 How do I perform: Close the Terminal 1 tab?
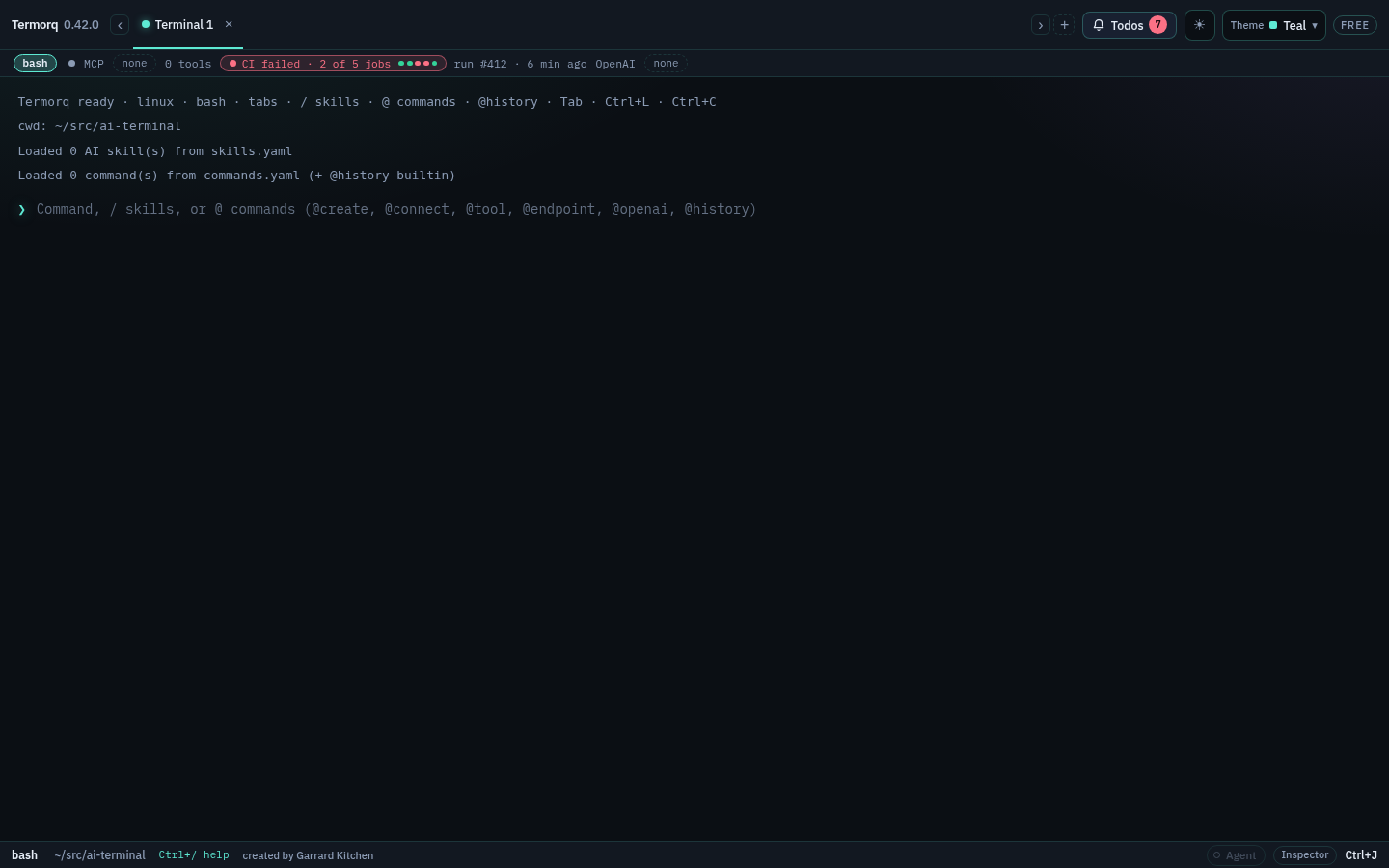[229, 25]
